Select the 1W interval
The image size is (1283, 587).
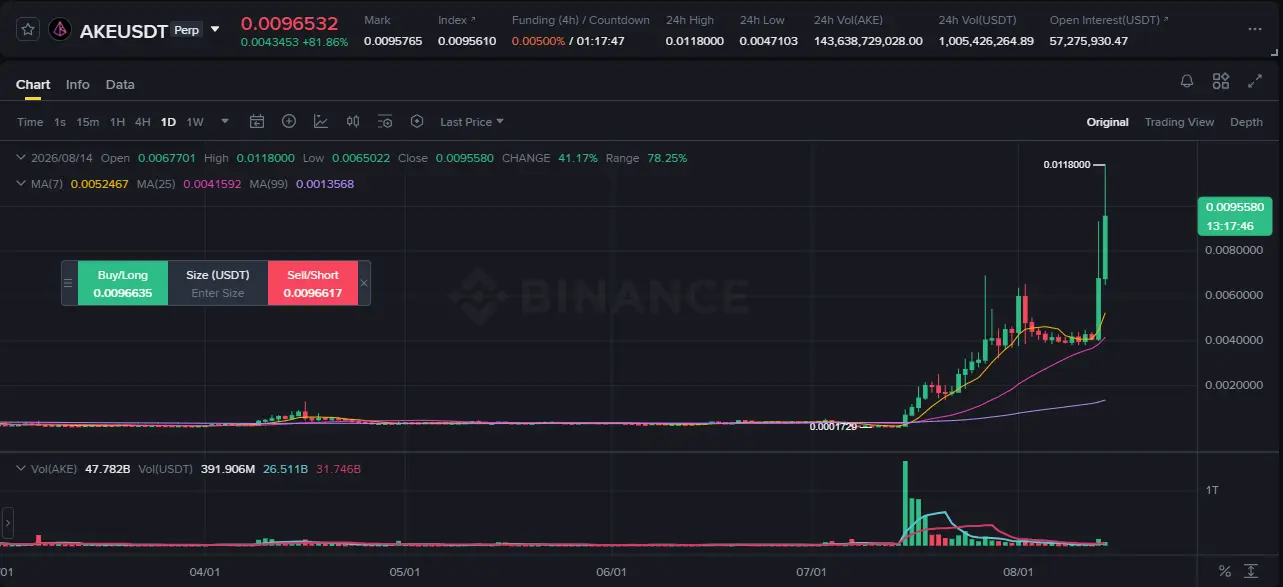(x=195, y=122)
